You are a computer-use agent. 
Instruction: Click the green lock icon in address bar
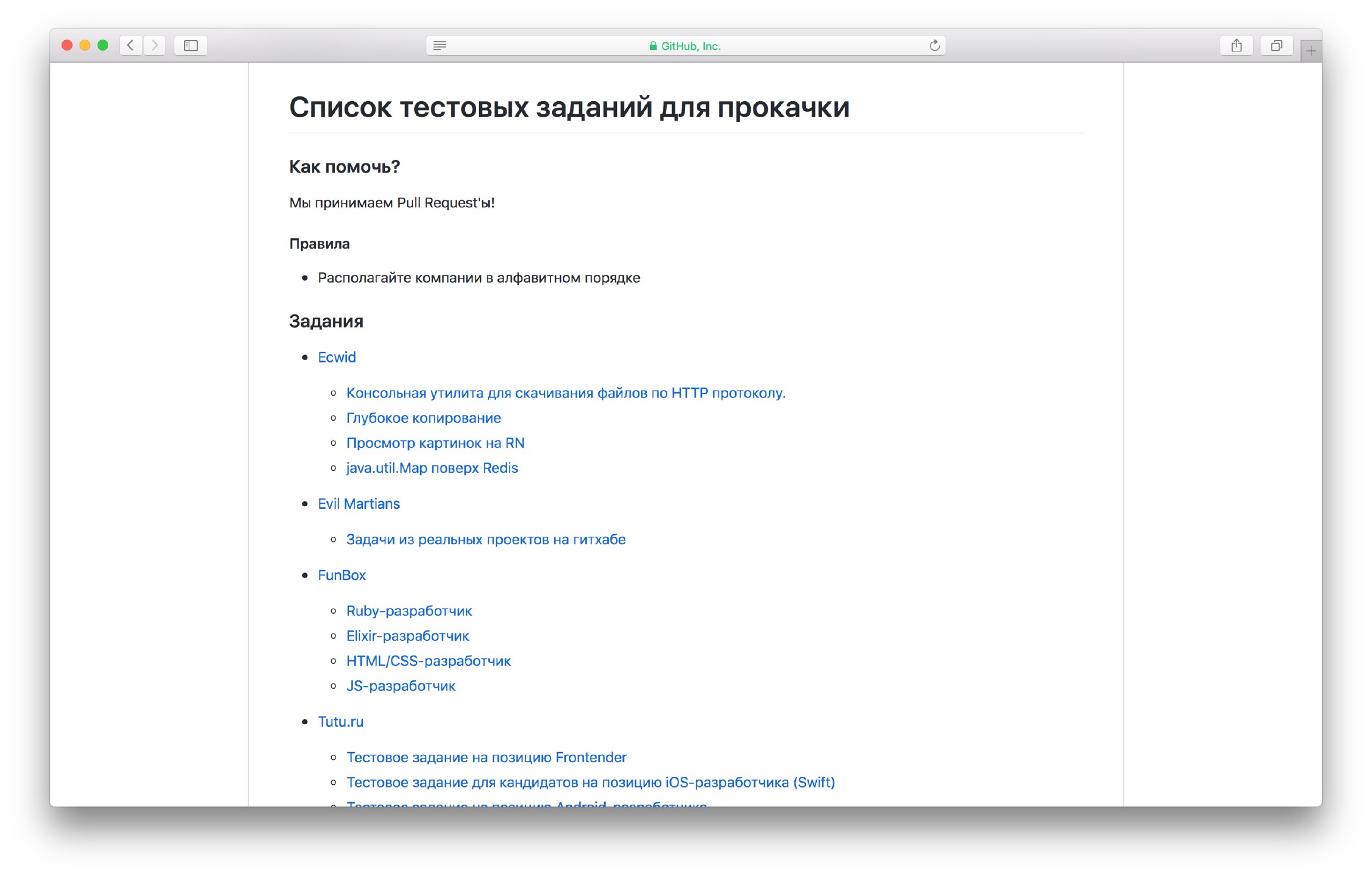pos(653,46)
